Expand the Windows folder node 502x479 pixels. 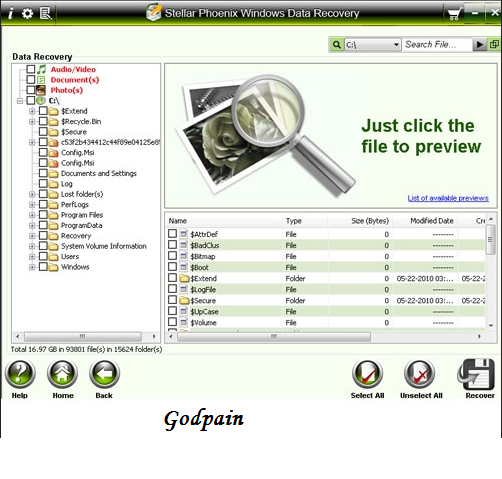32,267
